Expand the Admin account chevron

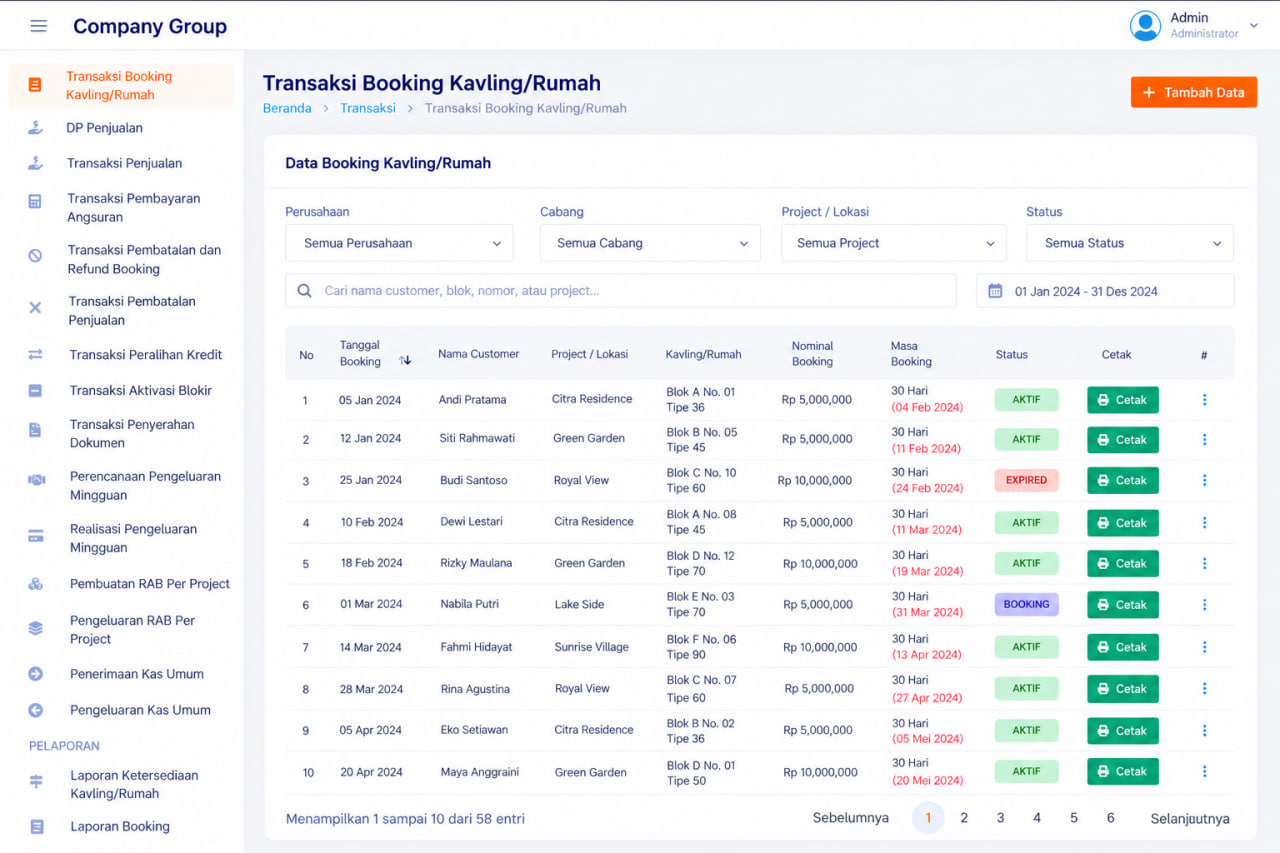coord(1254,26)
